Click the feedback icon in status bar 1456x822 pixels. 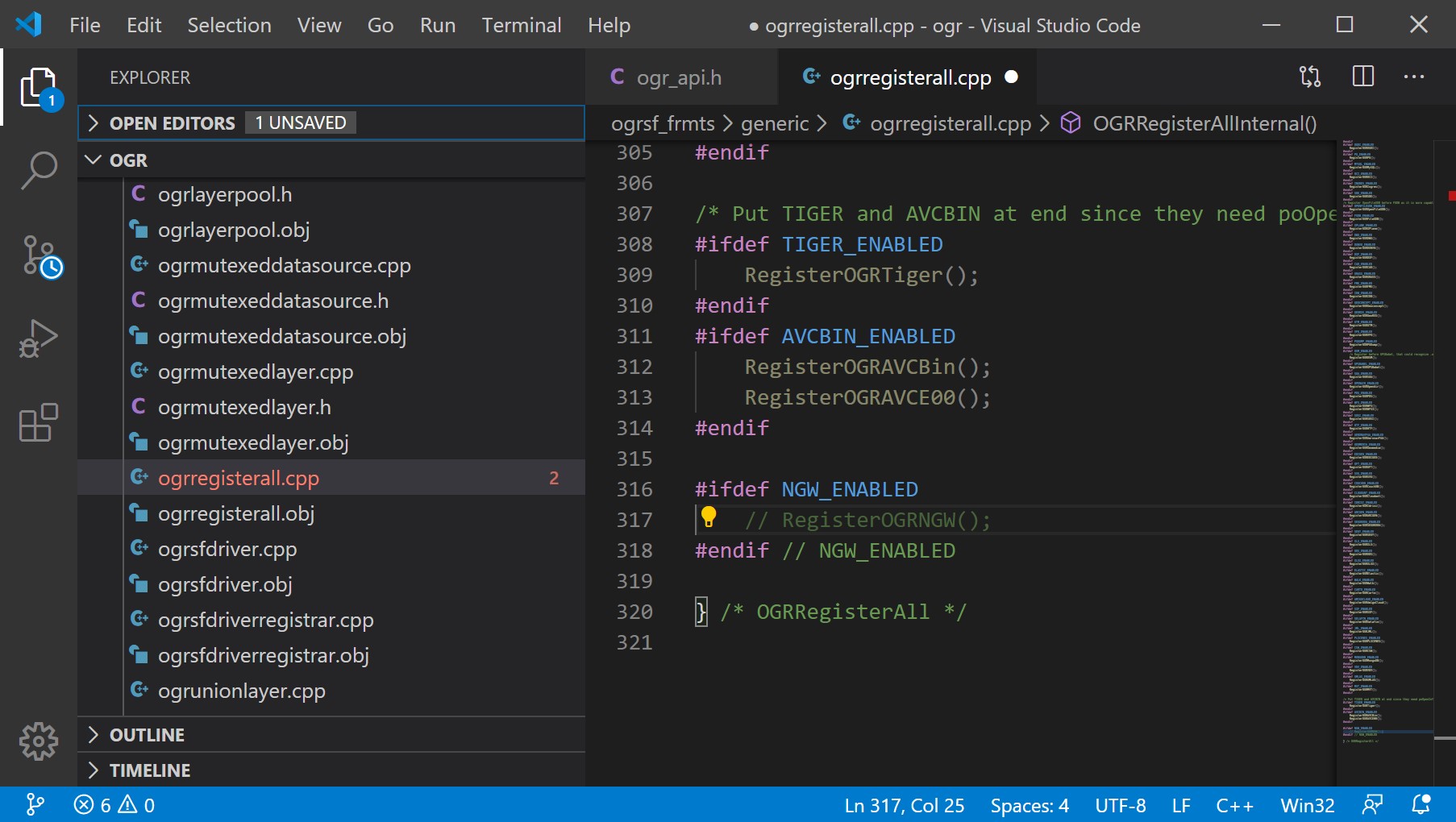coord(1372,804)
